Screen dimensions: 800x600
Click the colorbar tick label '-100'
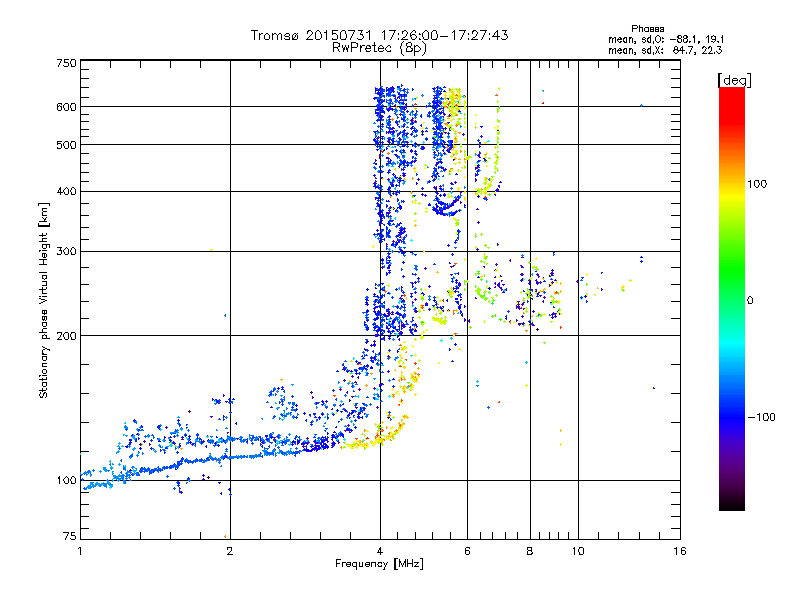[x=761, y=417]
